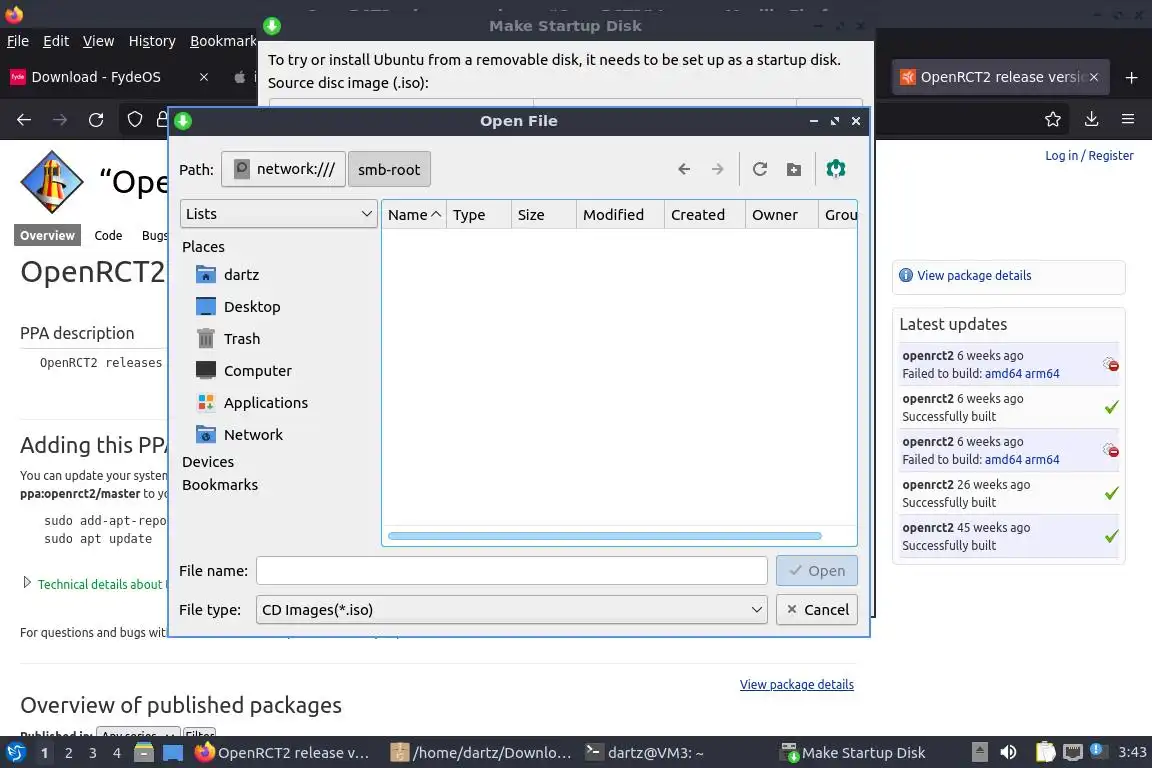Open Firefox Bookmarks menu

[223, 41]
